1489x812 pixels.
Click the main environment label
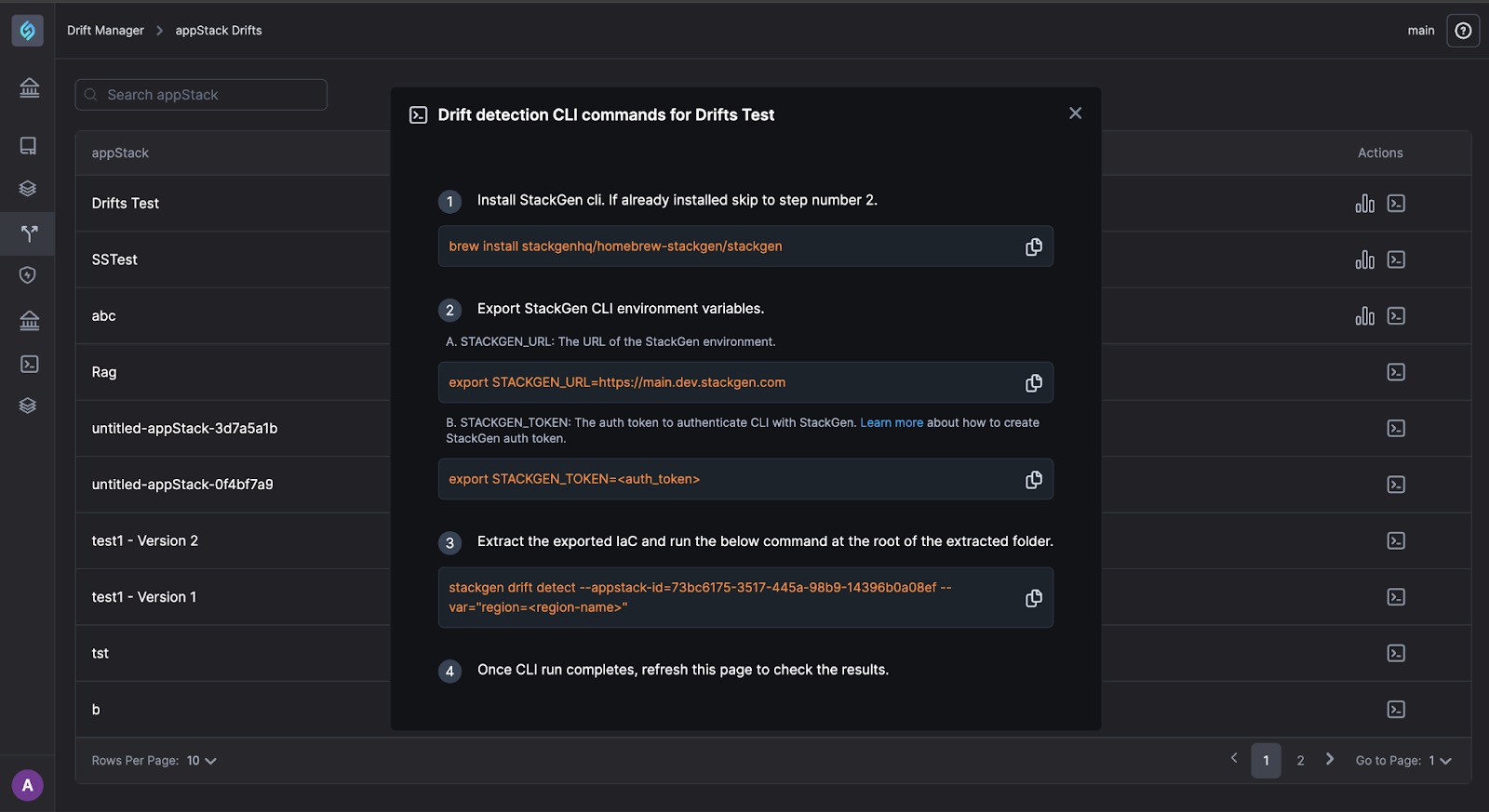(1420, 31)
